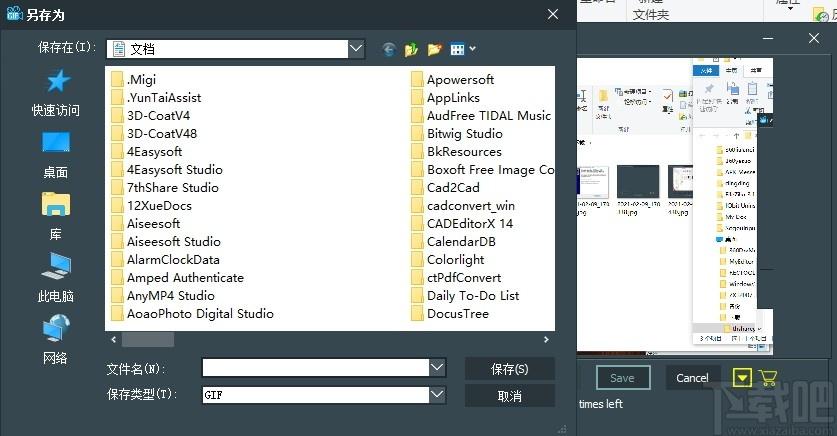Select the Cad2Cad folder
837x436 pixels.
446,188
